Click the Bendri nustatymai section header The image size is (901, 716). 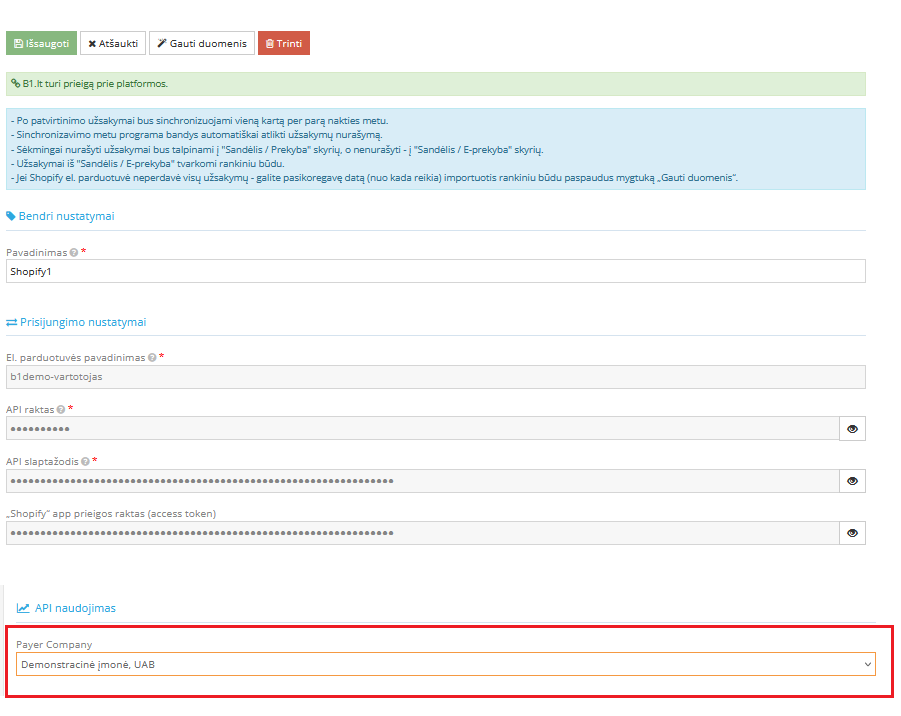pos(63,216)
